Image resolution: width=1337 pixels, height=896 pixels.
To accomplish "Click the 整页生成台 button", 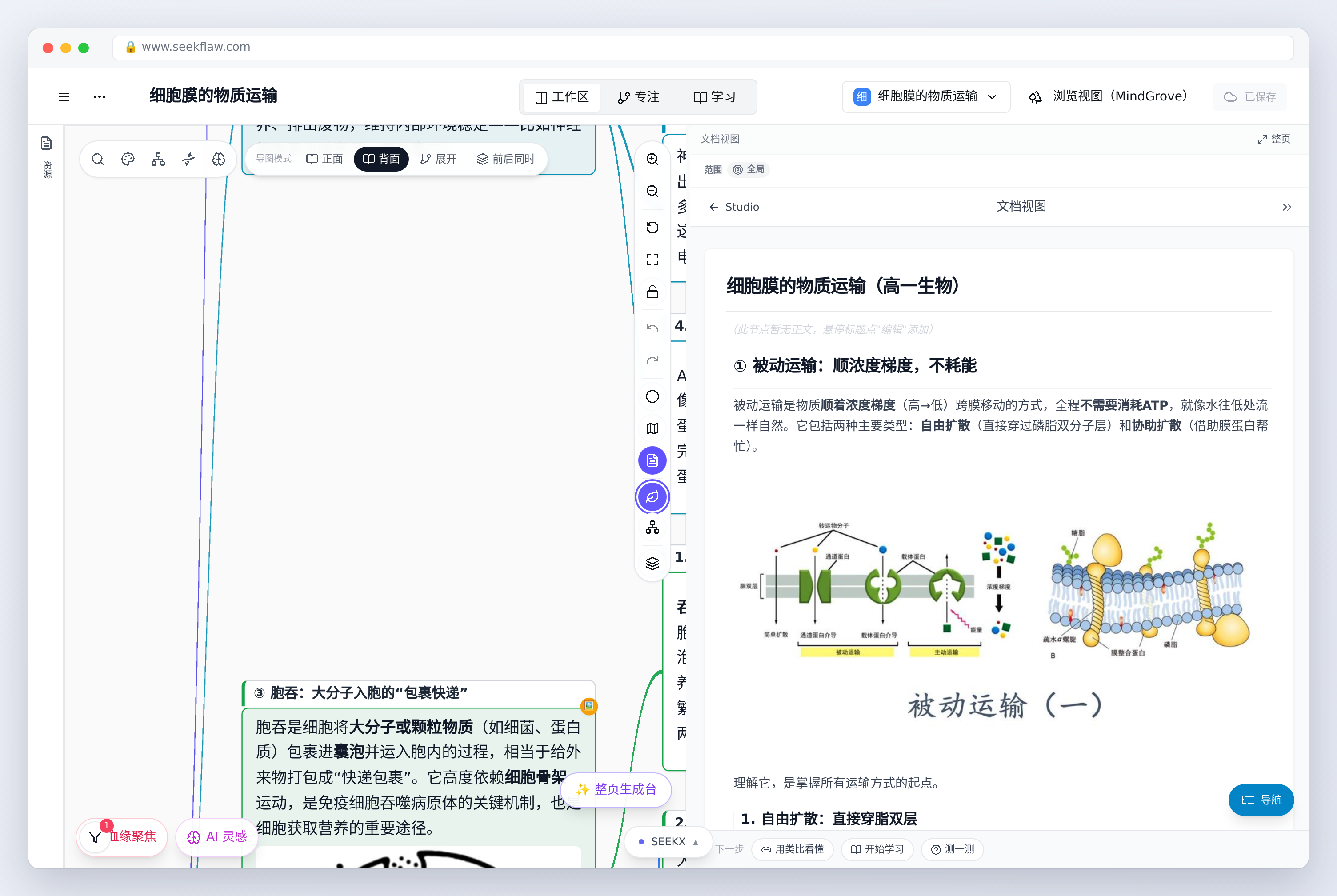I will tap(616, 789).
